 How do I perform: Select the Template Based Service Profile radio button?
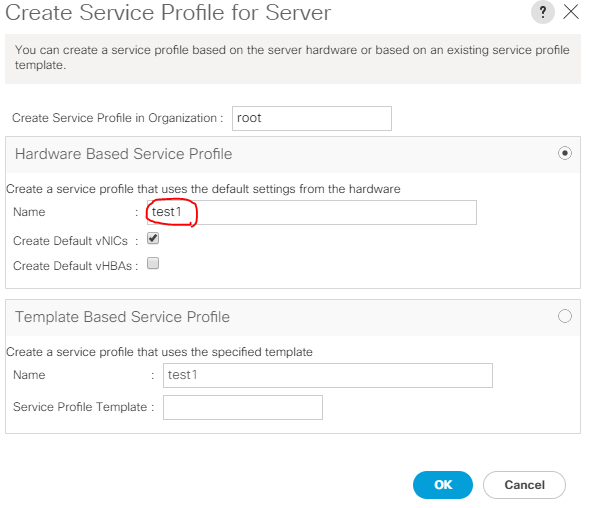565,316
